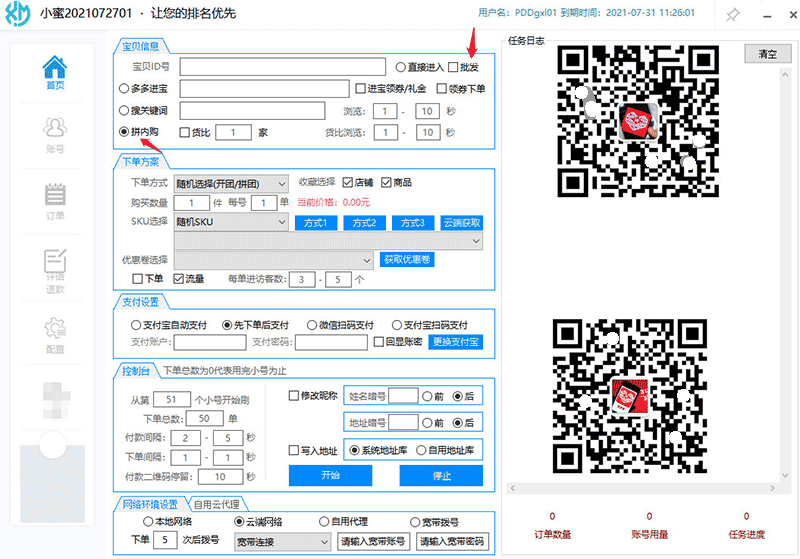Open the 首页 home sidebar icon
800x559 pixels.
coord(55,72)
